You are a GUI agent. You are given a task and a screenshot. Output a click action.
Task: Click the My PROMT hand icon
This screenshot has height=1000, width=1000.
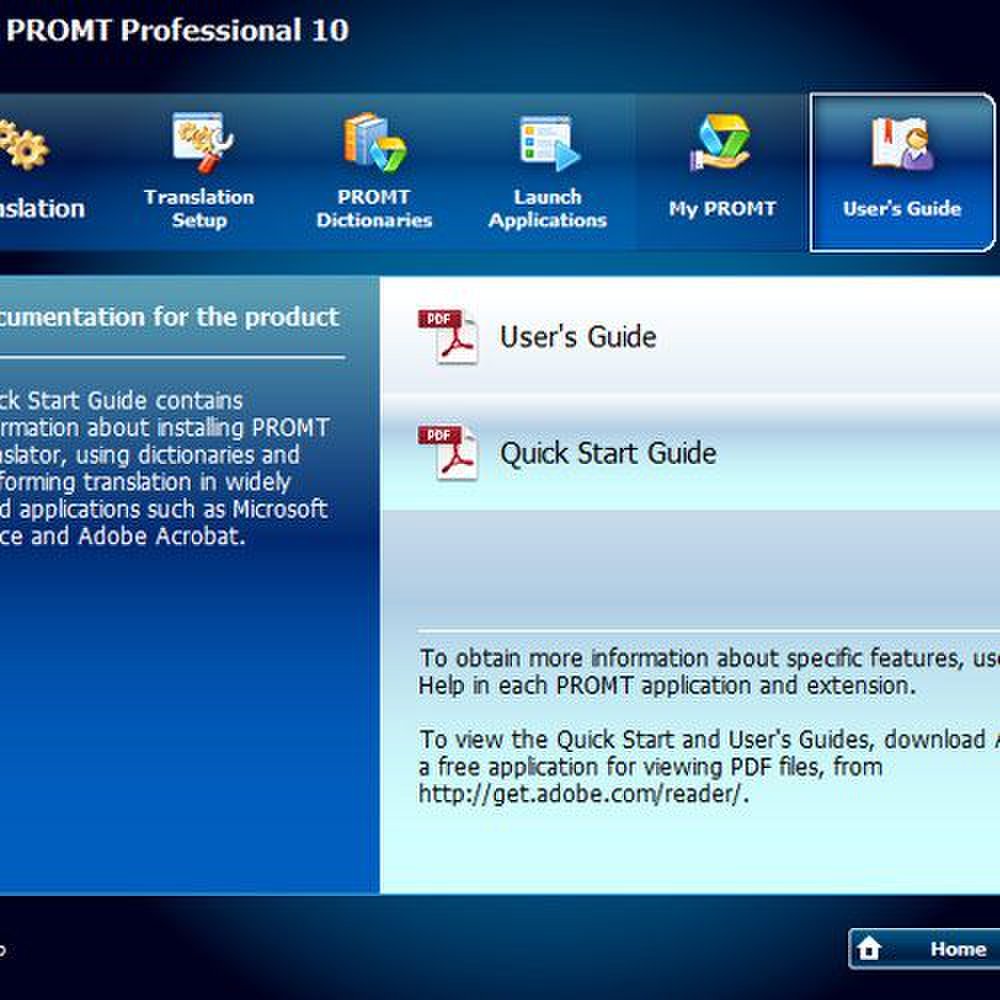(x=721, y=143)
